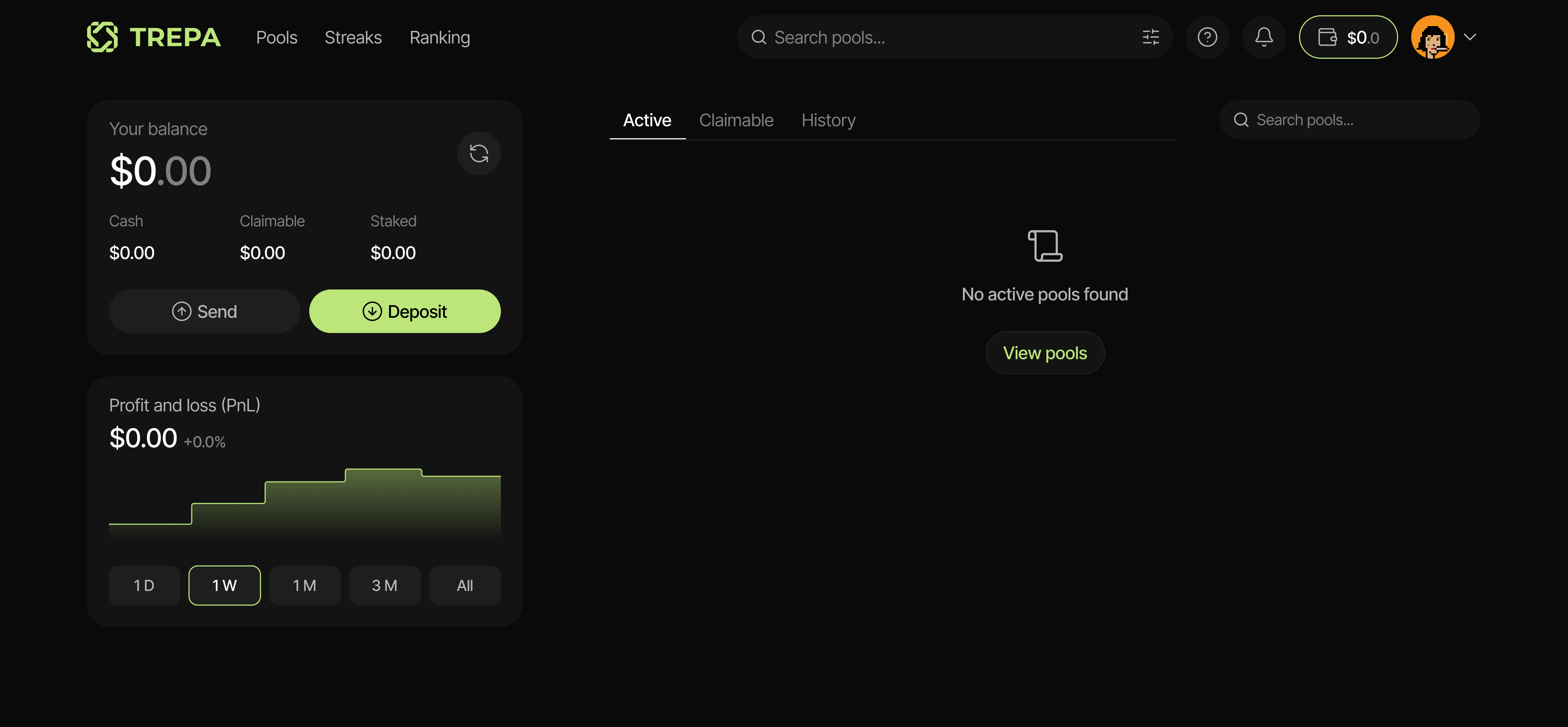Open the Streaks page
This screenshot has width=1568, height=727.
tap(353, 38)
